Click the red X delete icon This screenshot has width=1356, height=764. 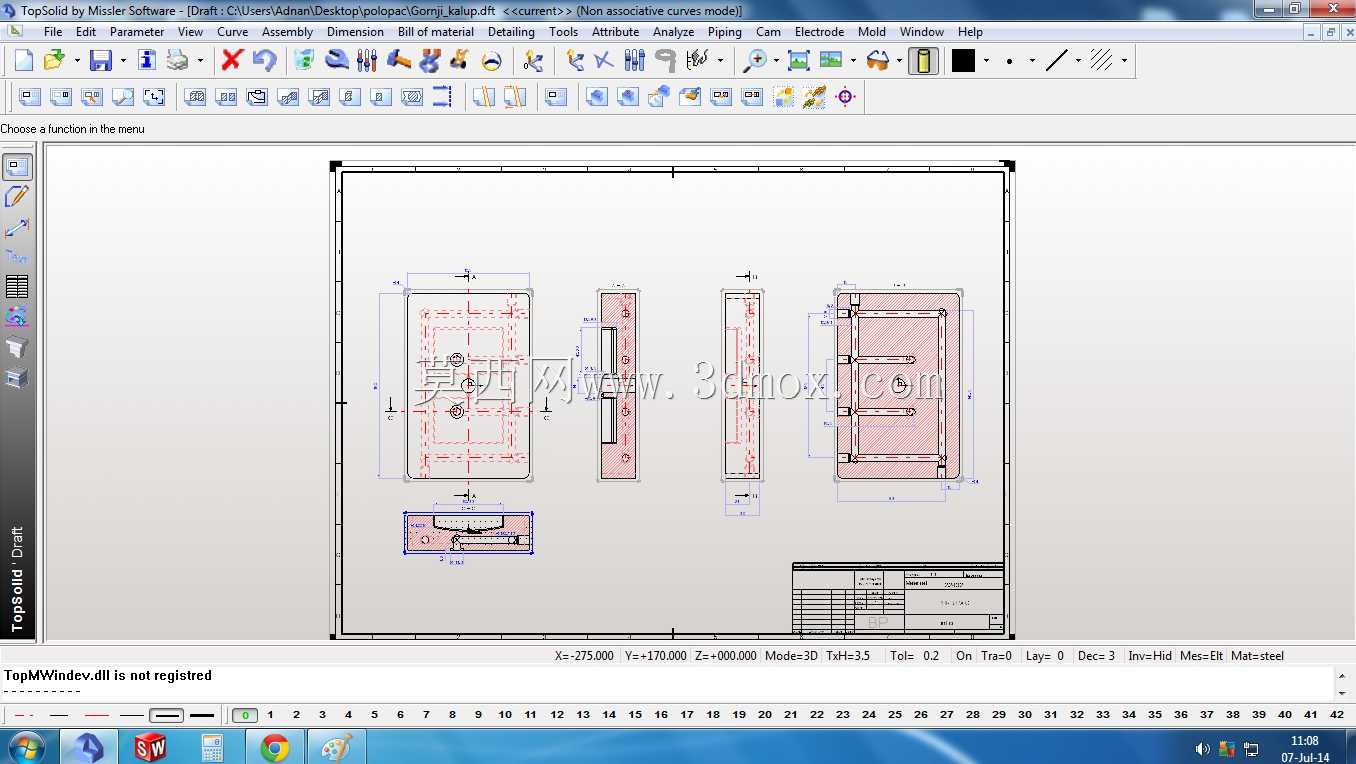click(232, 61)
